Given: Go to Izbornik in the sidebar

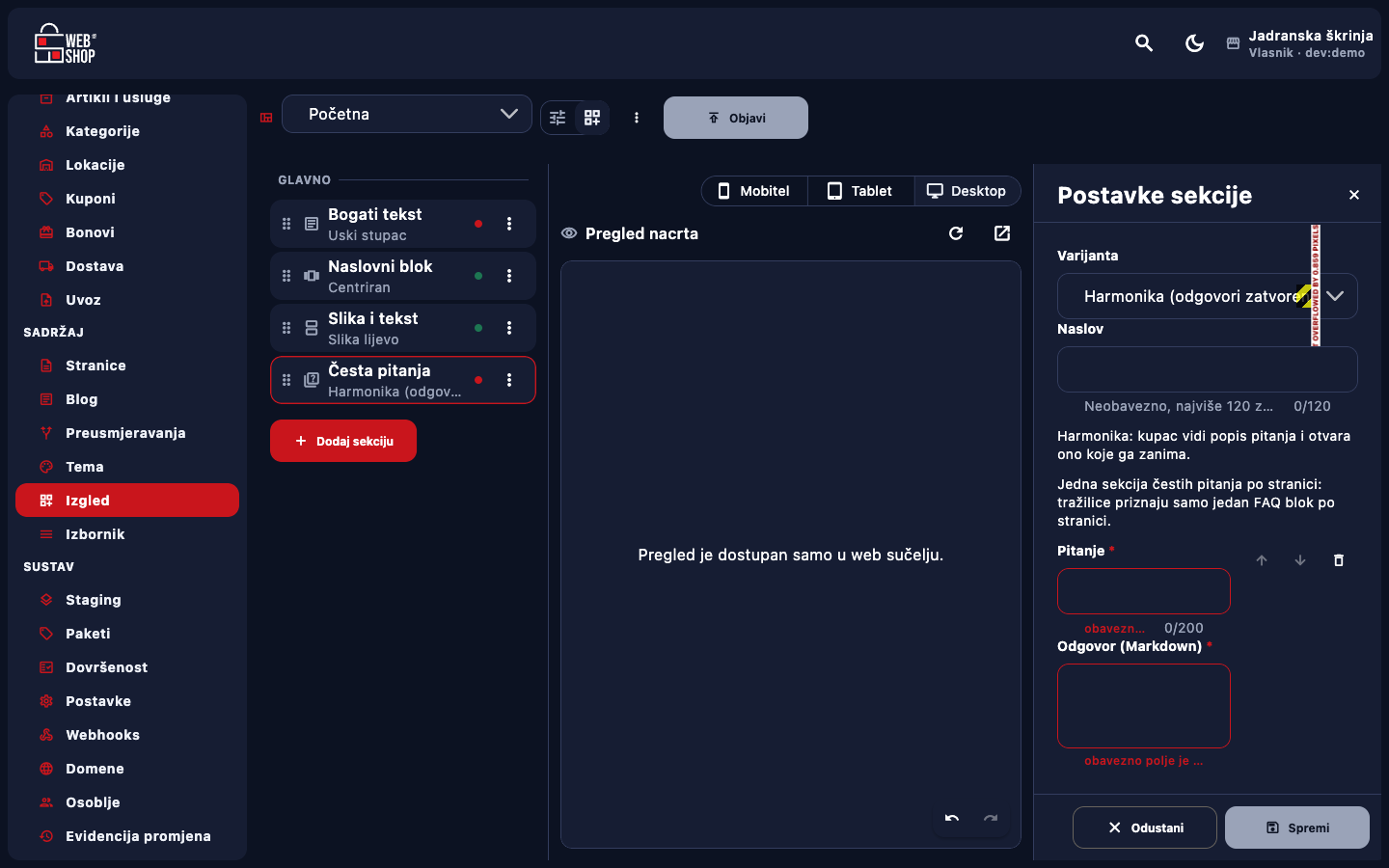Looking at the screenshot, I should tap(127, 534).
